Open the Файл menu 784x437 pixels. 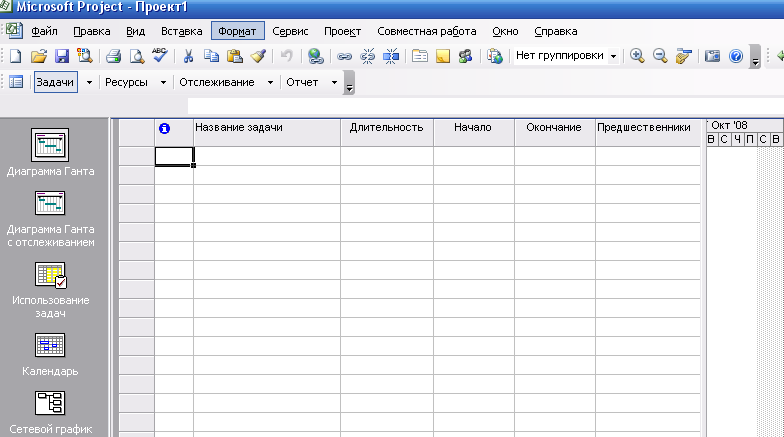pyautogui.click(x=44, y=31)
